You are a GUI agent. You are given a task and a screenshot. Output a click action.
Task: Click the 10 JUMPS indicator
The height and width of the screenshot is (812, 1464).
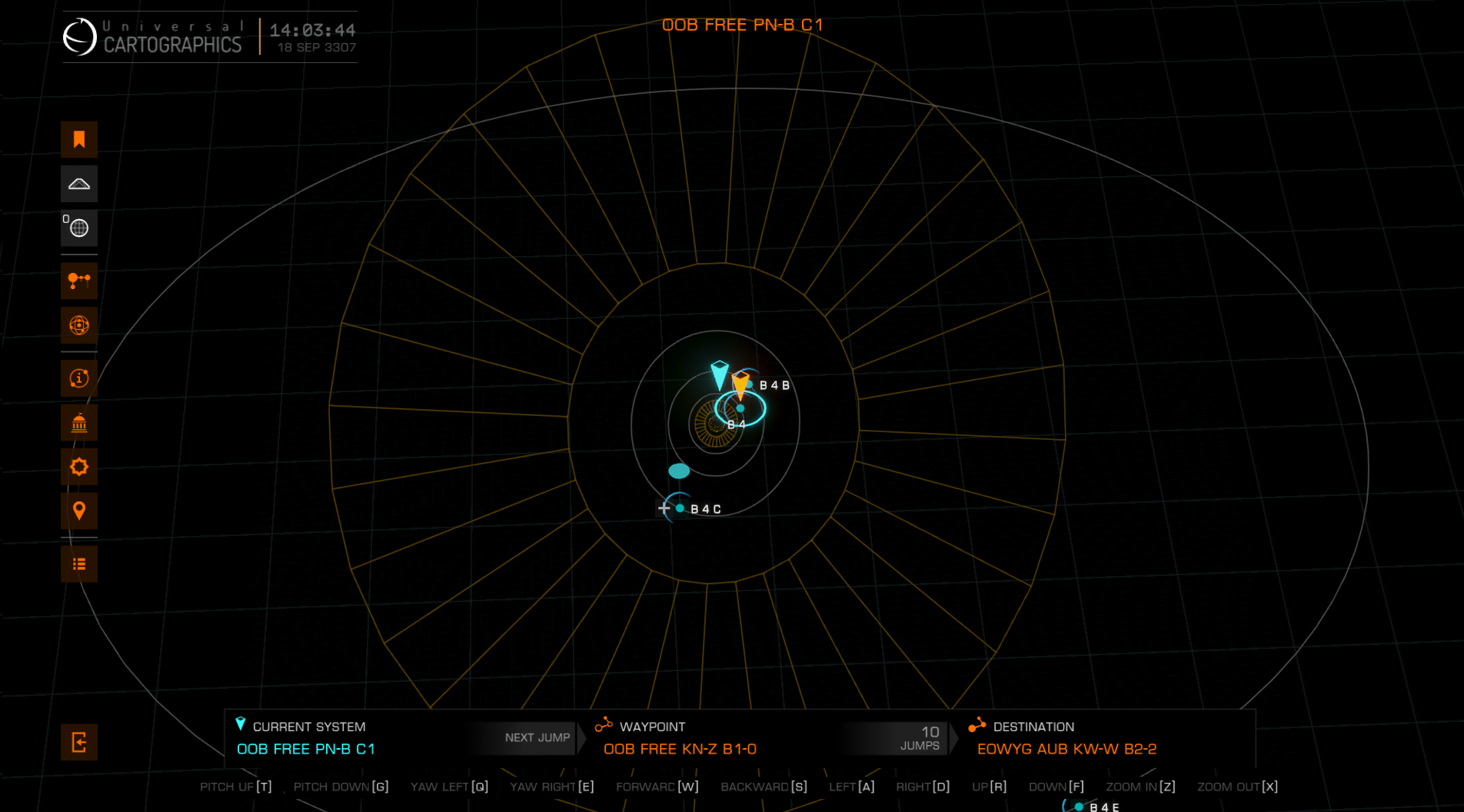[x=920, y=737]
